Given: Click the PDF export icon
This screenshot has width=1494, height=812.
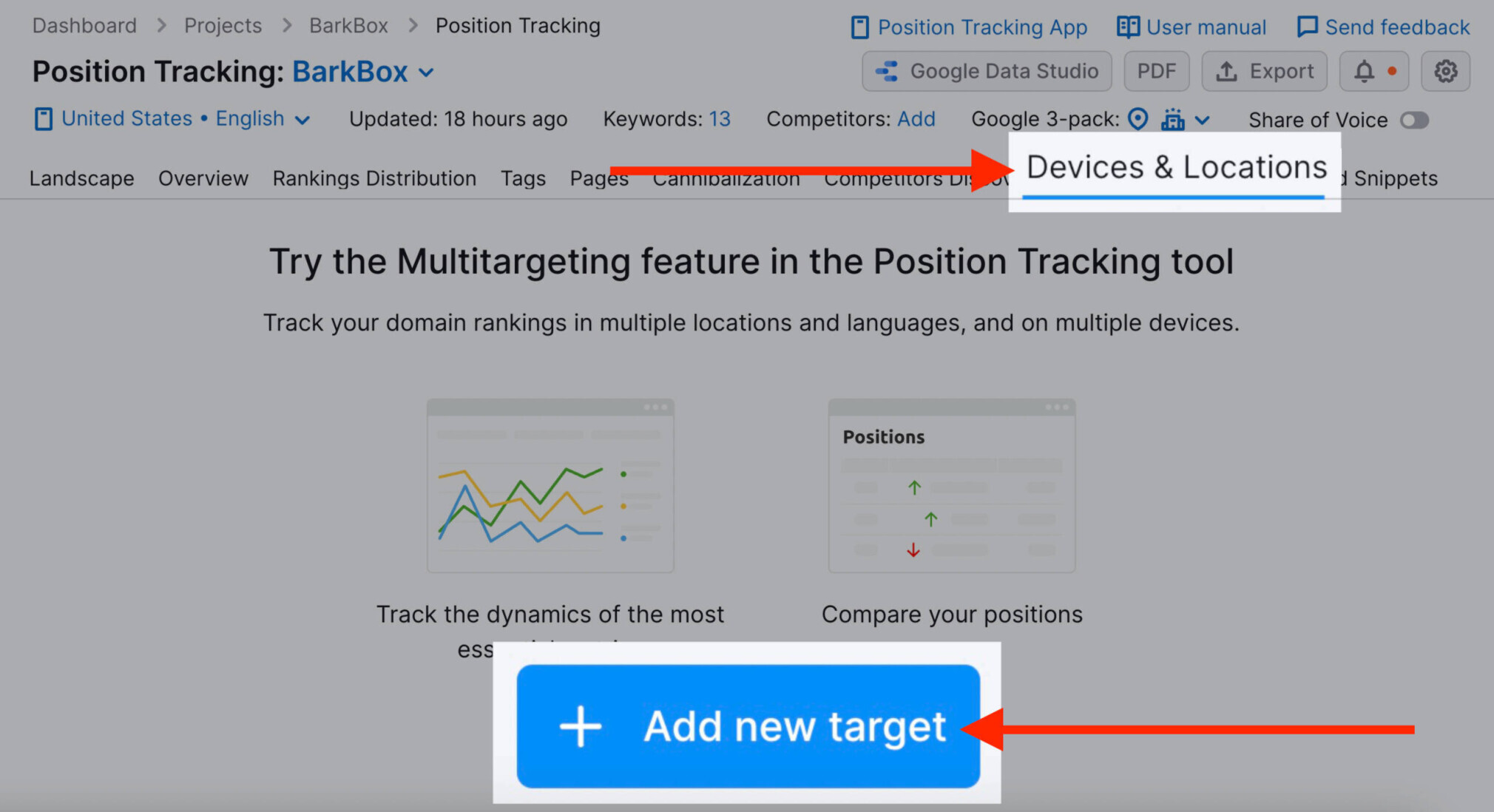Looking at the screenshot, I should pos(1155,71).
